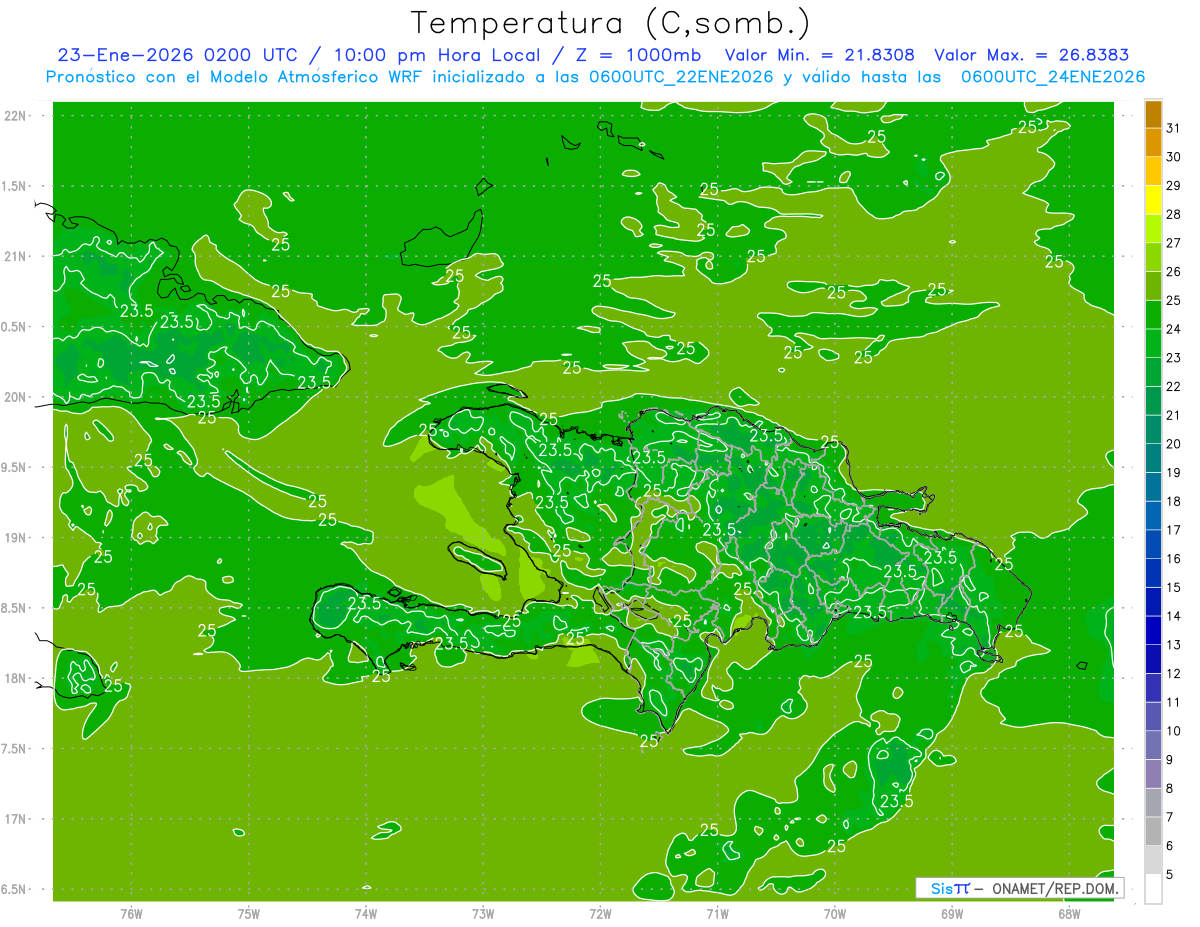The height and width of the screenshot is (927, 1200).
Task: Click the 69W longitude axis label
Action: [952, 913]
